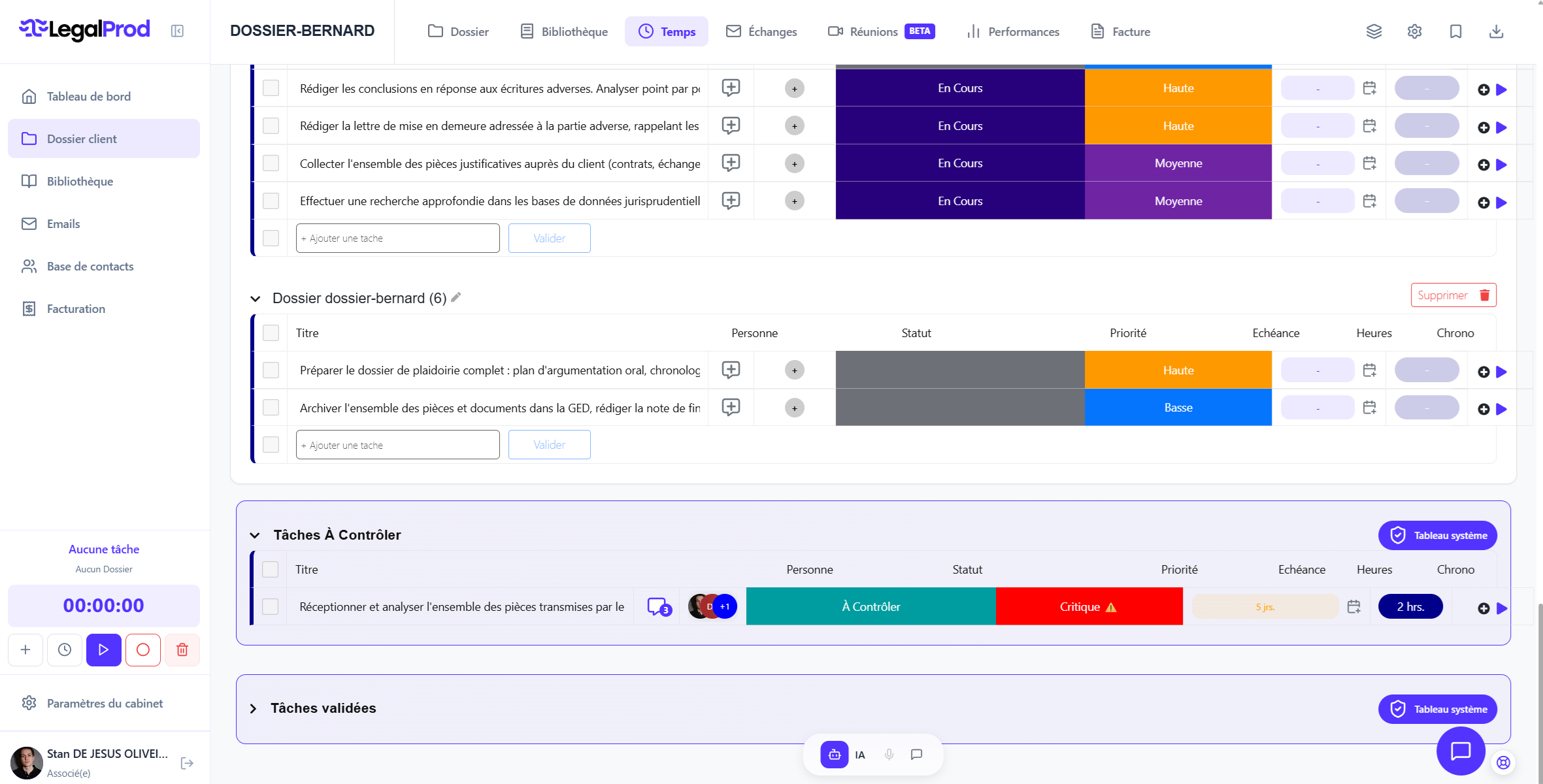This screenshot has width=1543, height=784.
Task: Click the bookmark icon in the top bar
Action: pos(1456,31)
